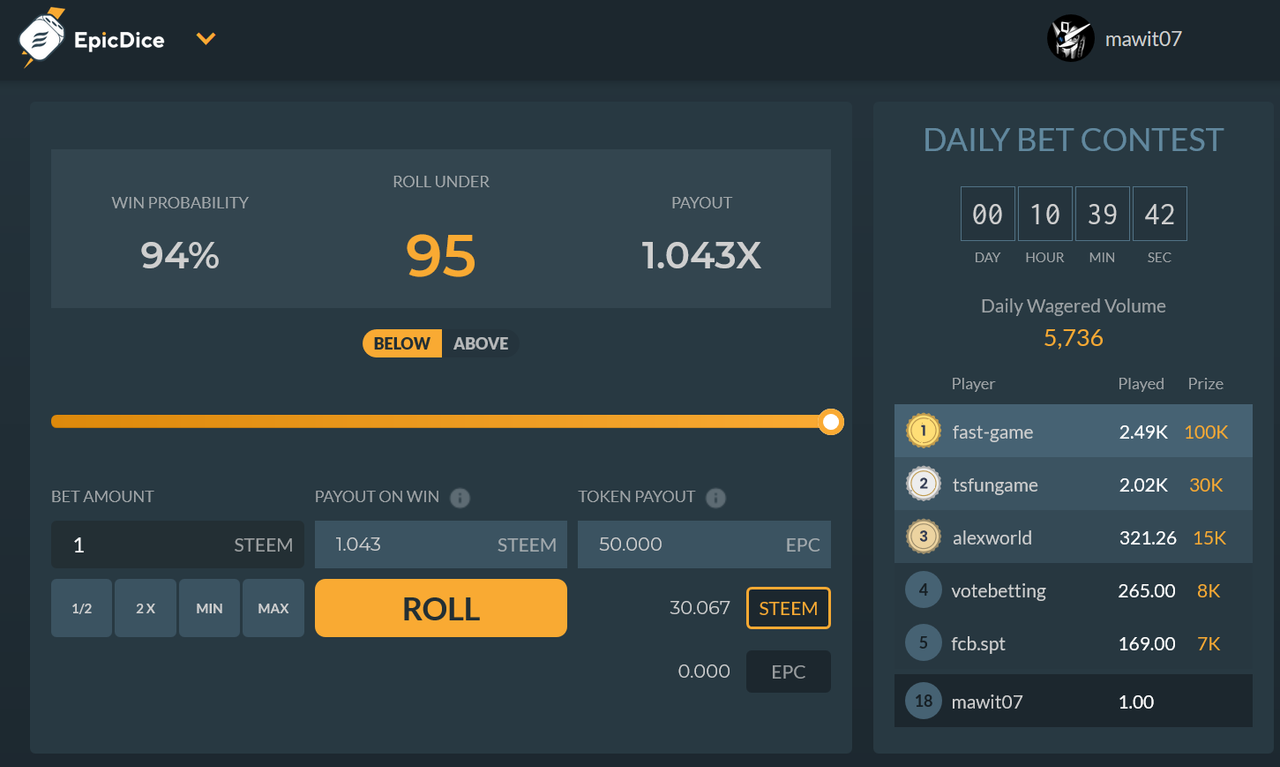The image size is (1280, 767).
Task: Click the countdown DAY box
Action: click(988, 214)
